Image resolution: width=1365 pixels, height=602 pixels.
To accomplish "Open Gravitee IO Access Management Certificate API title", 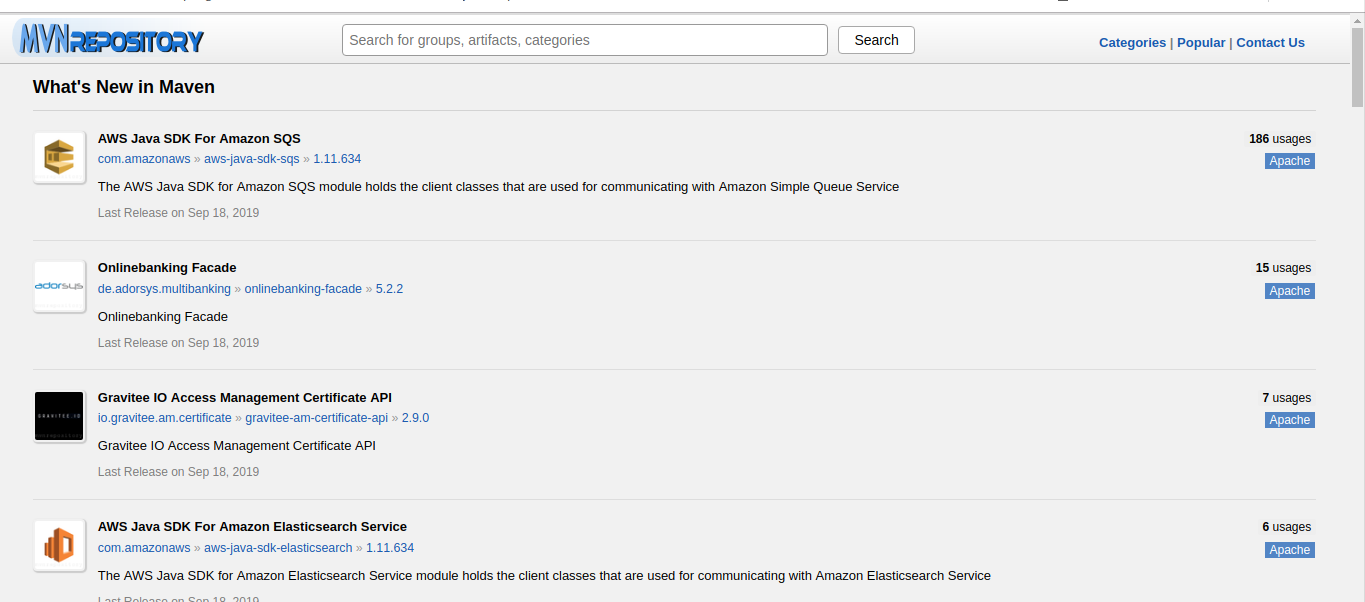I will [245, 398].
